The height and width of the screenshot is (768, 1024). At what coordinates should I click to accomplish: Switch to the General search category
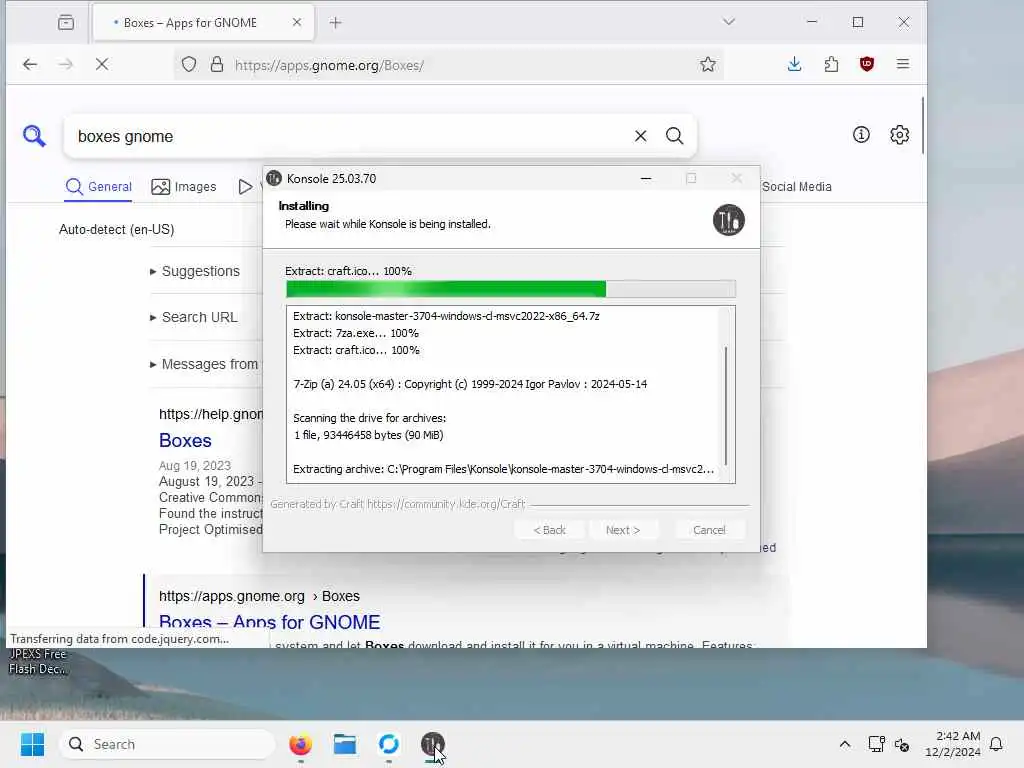[x=99, y=187]
